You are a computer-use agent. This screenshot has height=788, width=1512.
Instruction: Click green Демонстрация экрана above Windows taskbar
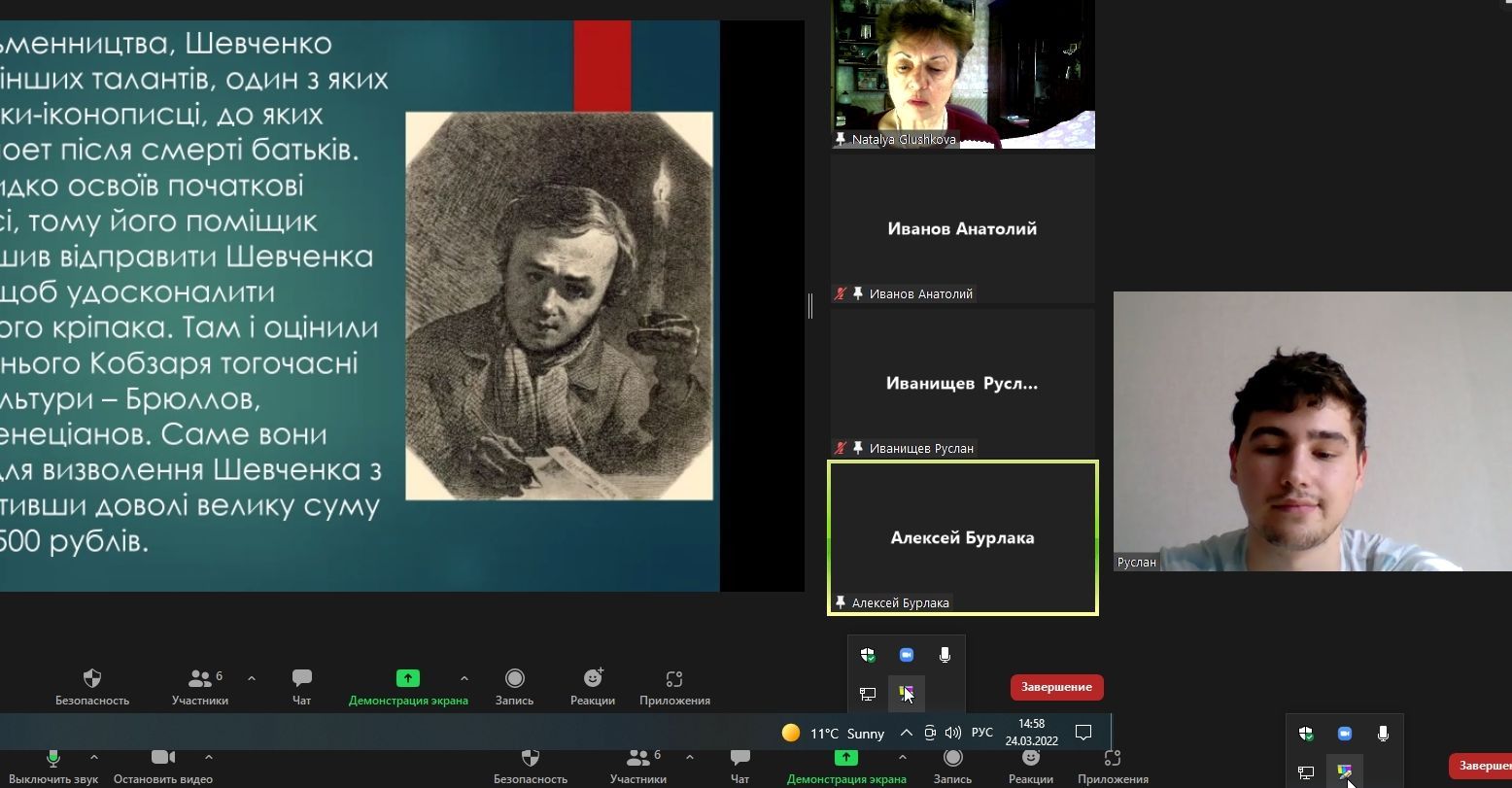(x=408, y=686)
